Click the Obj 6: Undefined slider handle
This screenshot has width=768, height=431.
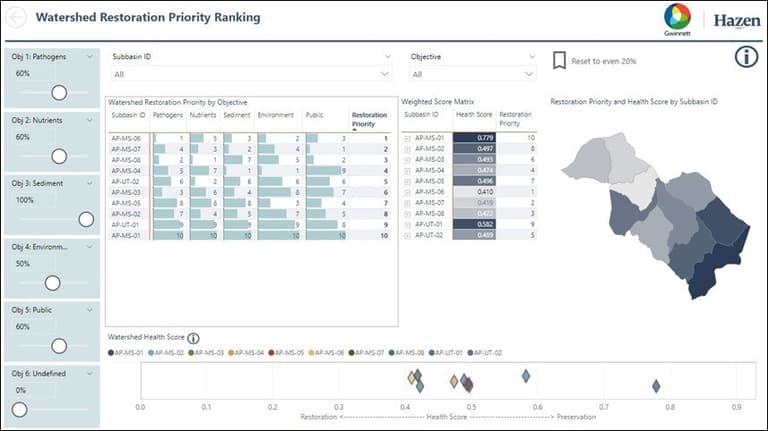19,409
